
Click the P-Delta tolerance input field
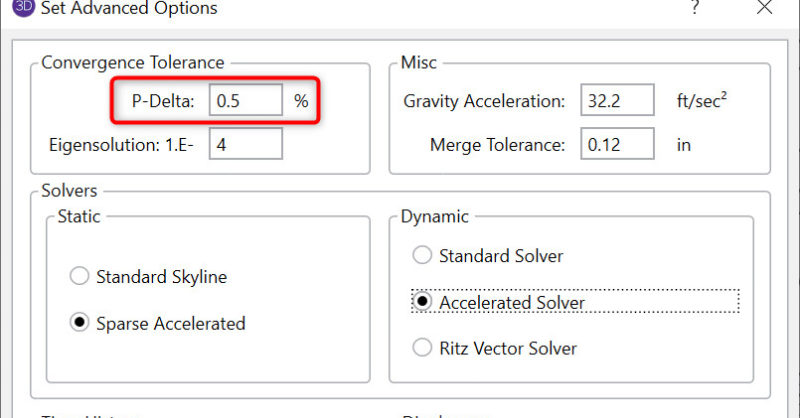tap(245, 101)
